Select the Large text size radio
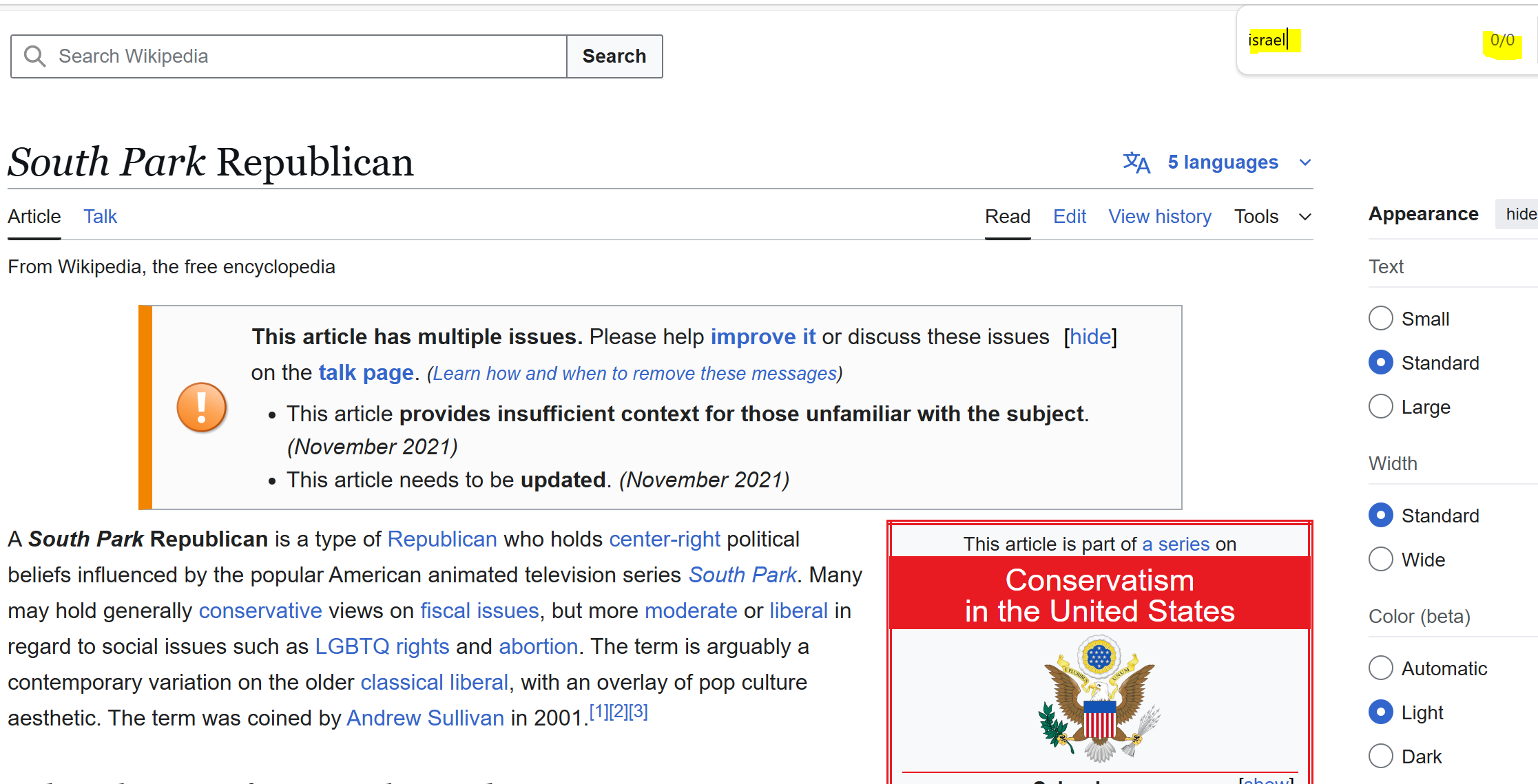 [1380, 406]
